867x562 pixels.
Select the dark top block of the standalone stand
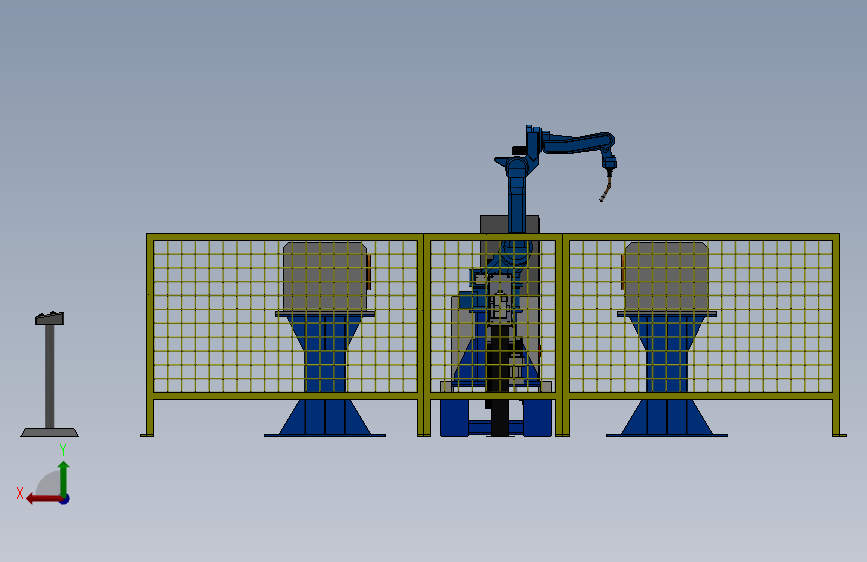(x=50, y=318)
